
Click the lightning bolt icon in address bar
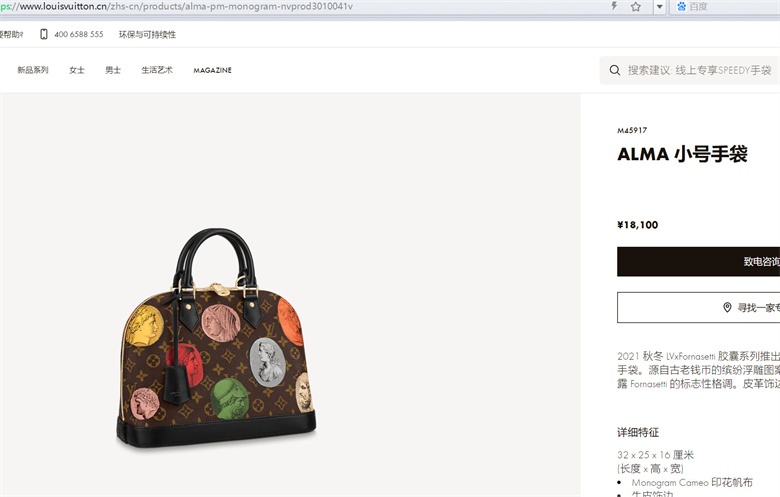click(614, 6)
